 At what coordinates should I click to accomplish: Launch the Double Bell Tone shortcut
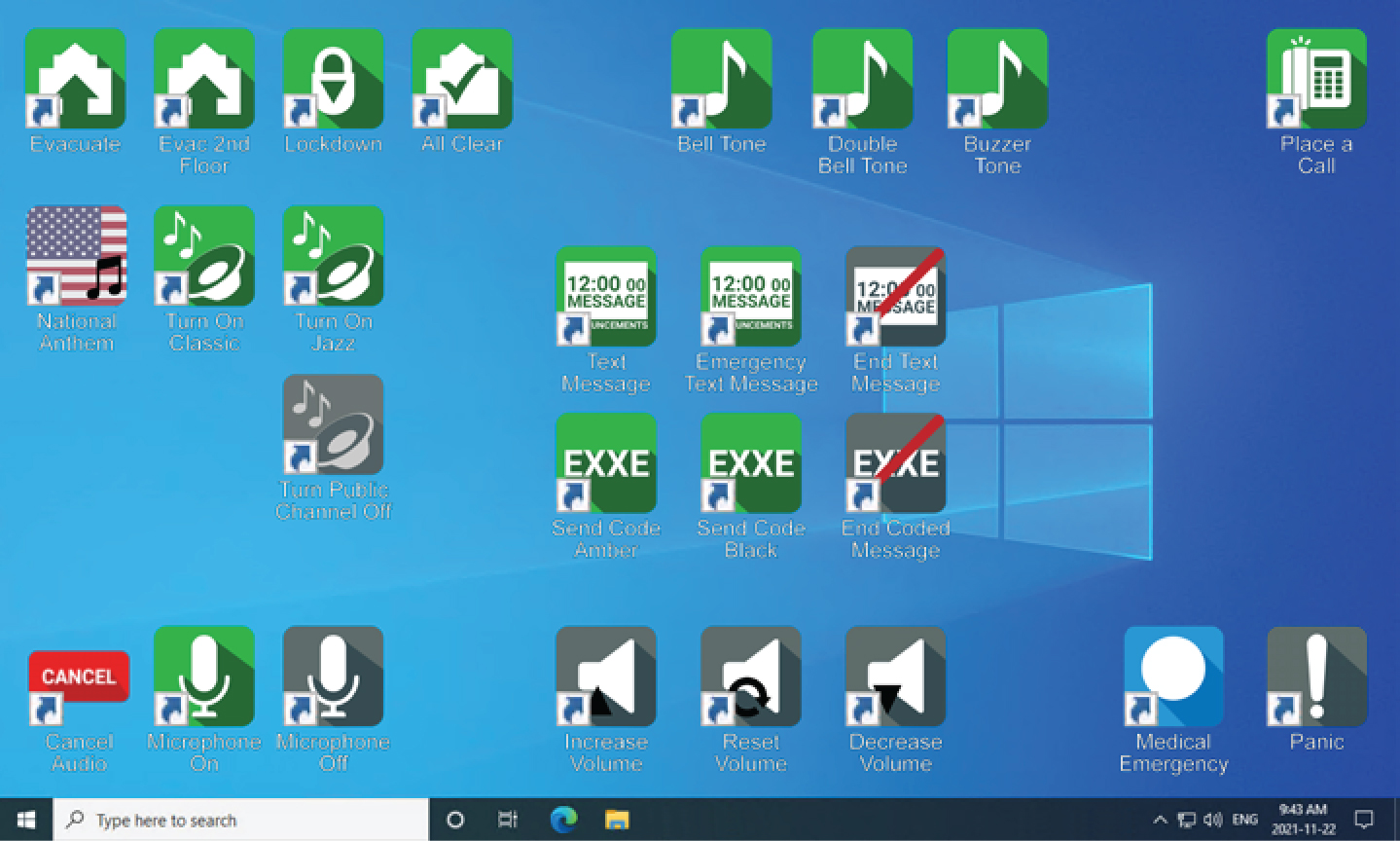(x=862, y=79)
